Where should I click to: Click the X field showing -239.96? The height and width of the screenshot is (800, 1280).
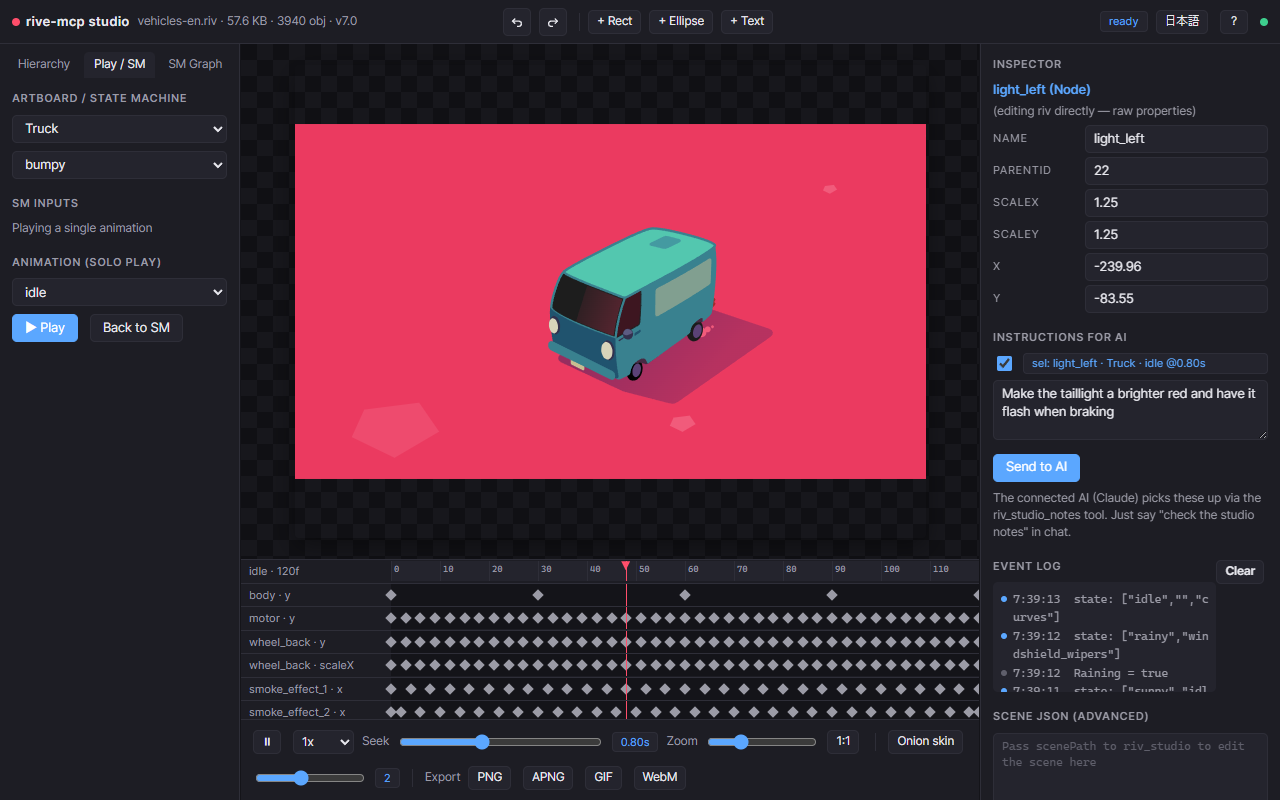pyautogui.click(x=1176, y=266)
